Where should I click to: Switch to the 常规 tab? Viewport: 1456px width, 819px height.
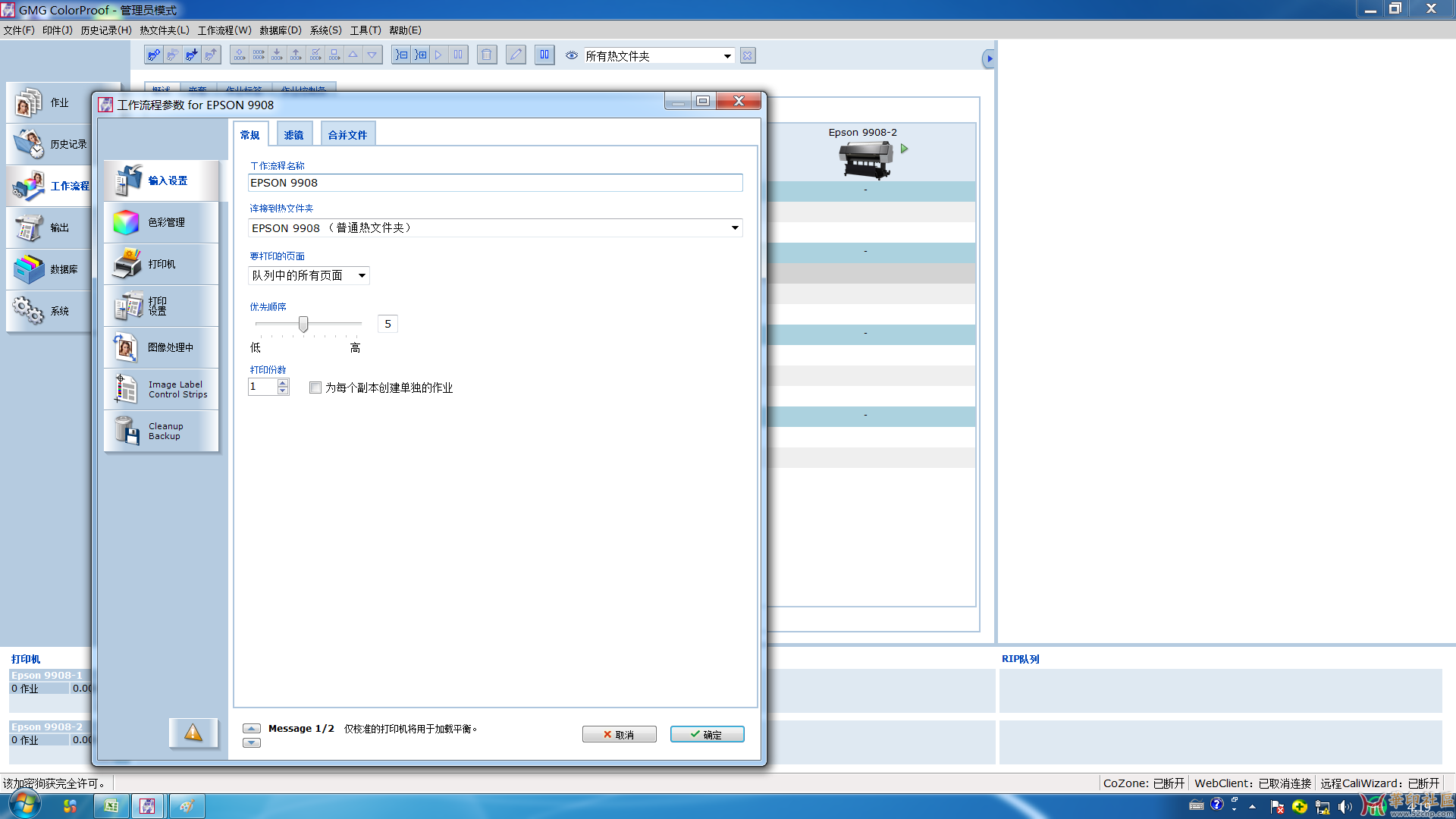click(250, 134)
